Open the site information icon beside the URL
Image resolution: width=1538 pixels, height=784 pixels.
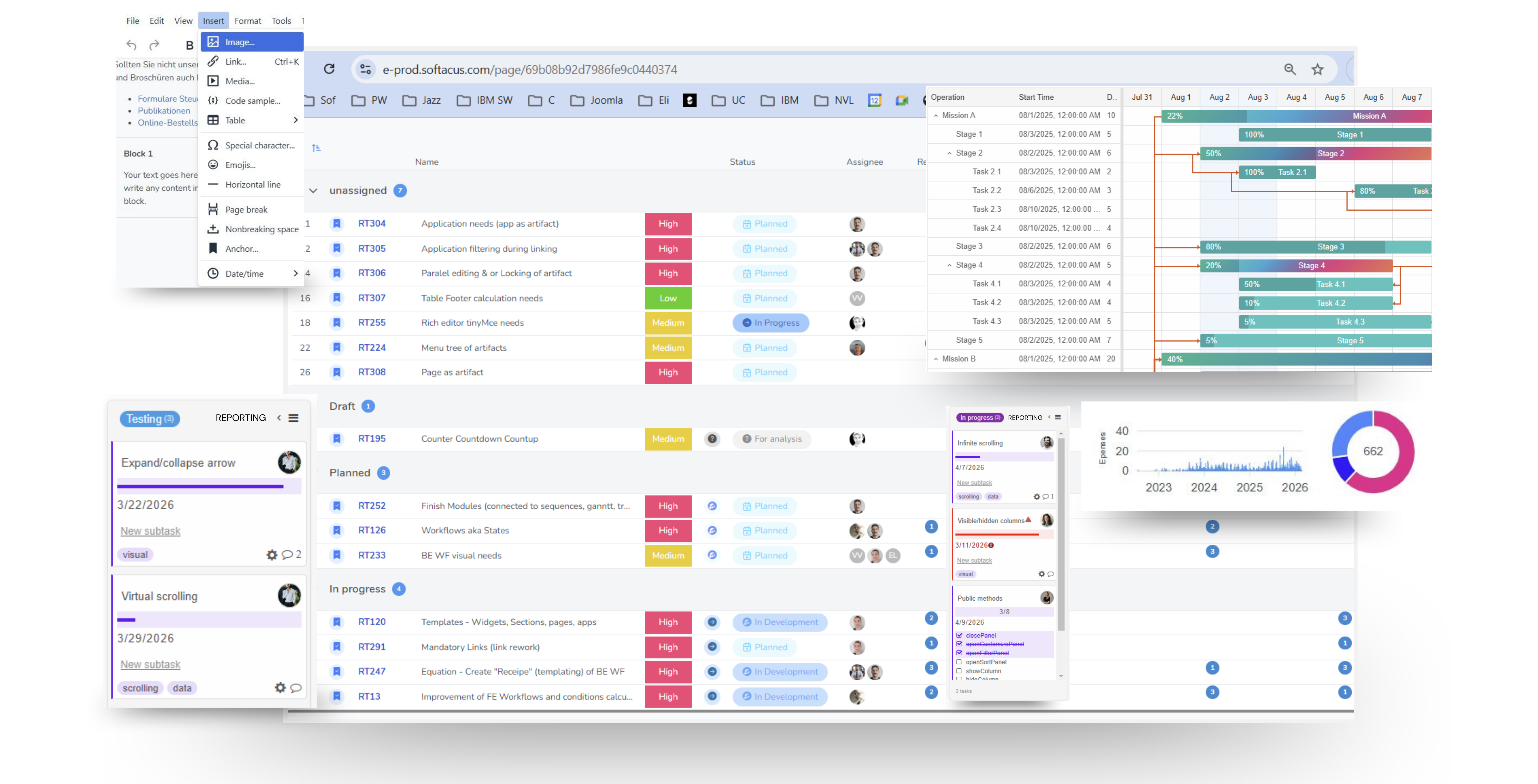[365, 69]
